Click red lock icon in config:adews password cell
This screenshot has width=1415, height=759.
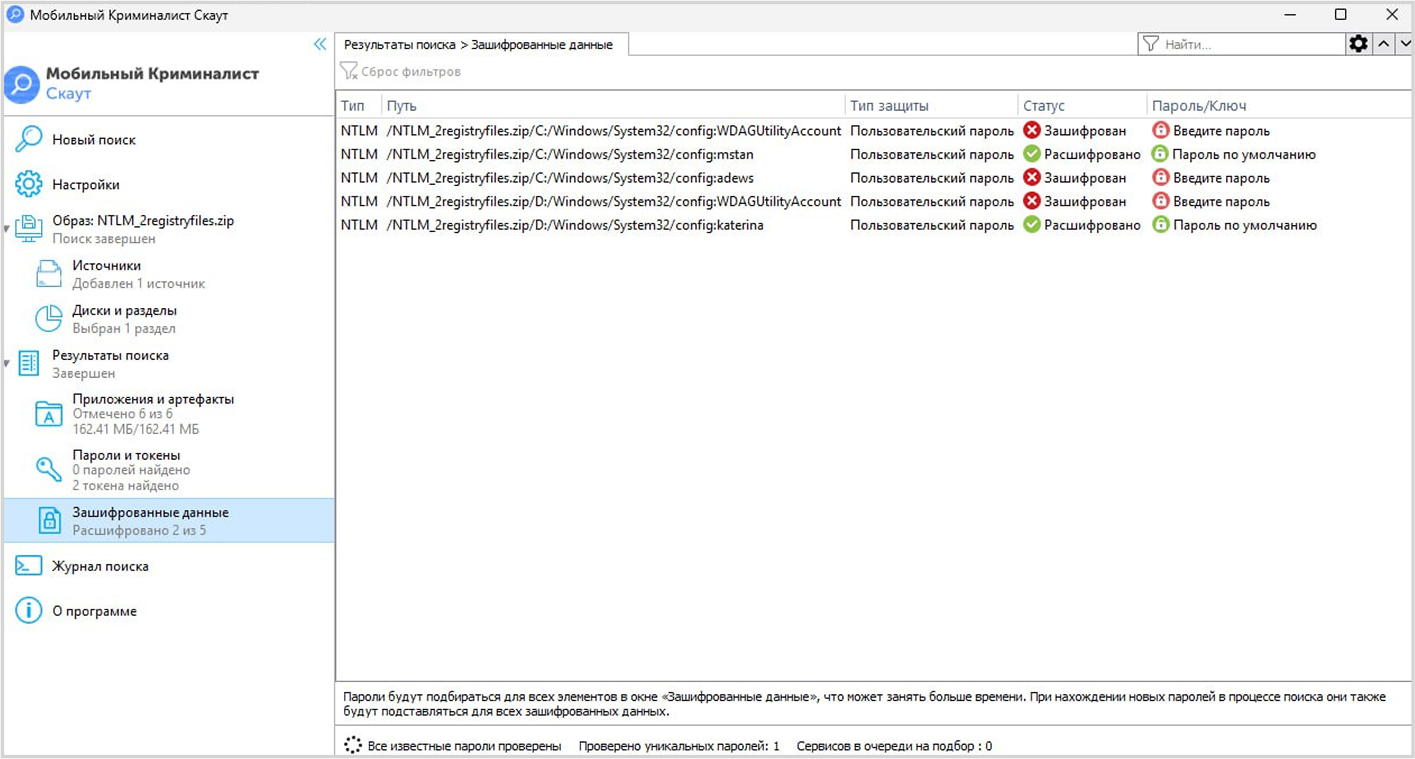pos(1160,178)
